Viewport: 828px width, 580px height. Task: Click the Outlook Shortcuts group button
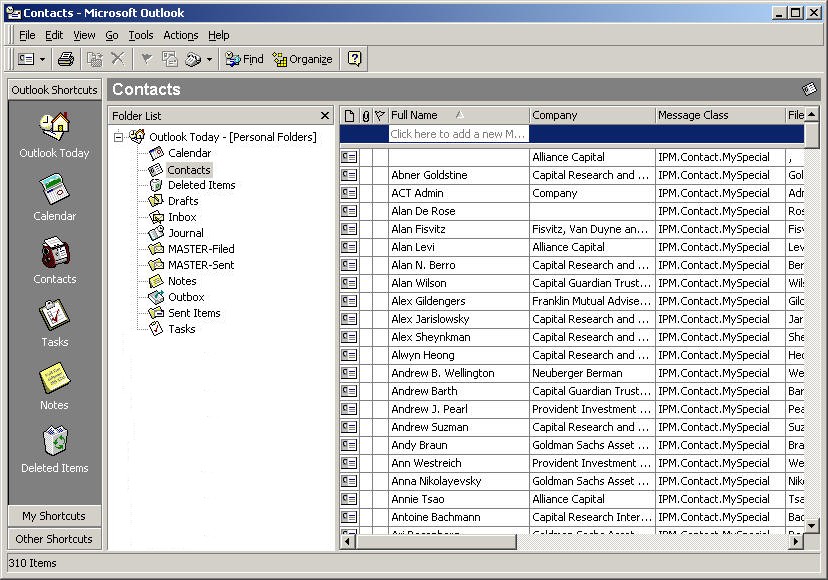coord(55,90)
